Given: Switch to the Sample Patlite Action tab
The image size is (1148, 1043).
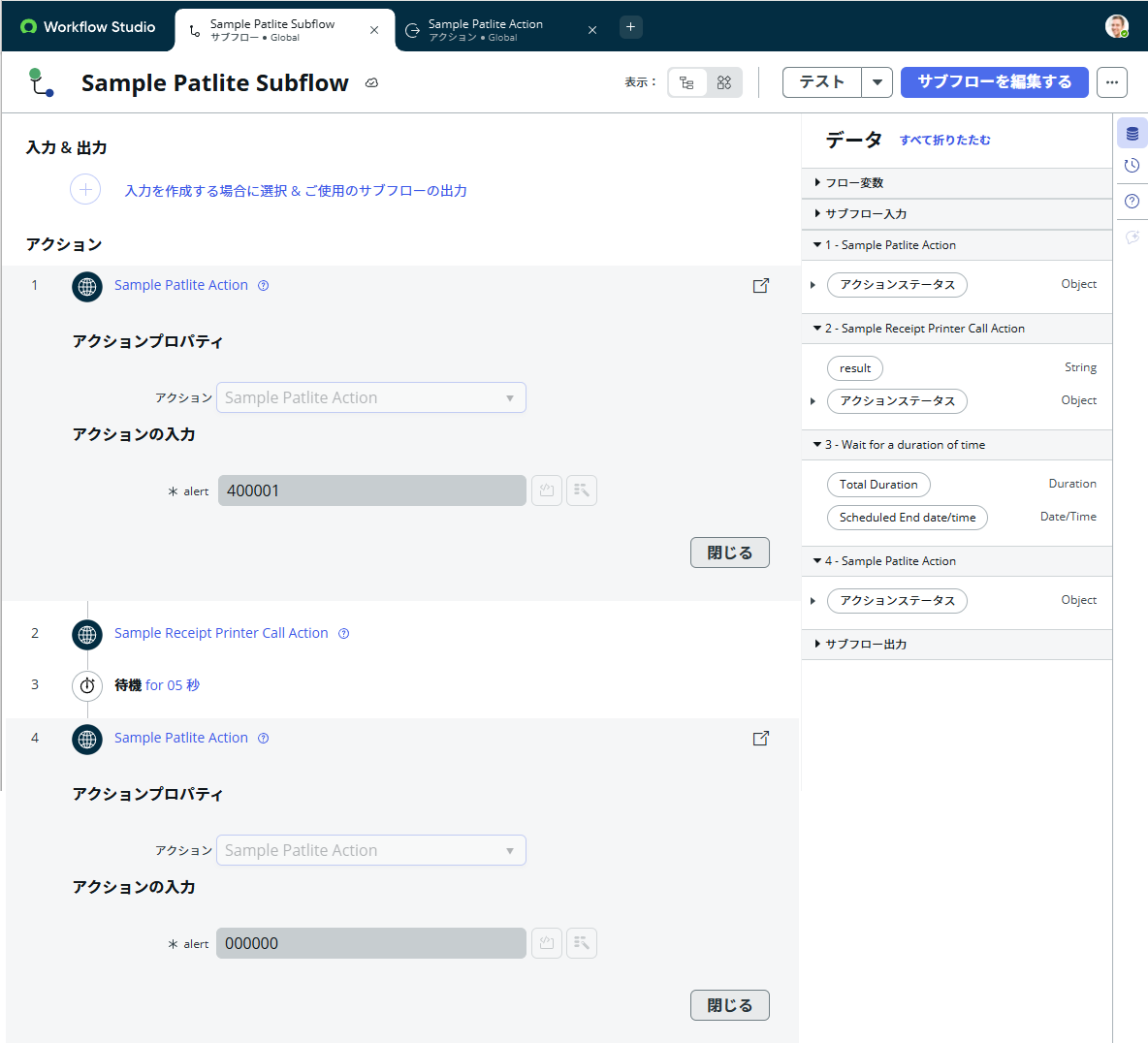Looking at the screenshot, I should click(485, 28).
